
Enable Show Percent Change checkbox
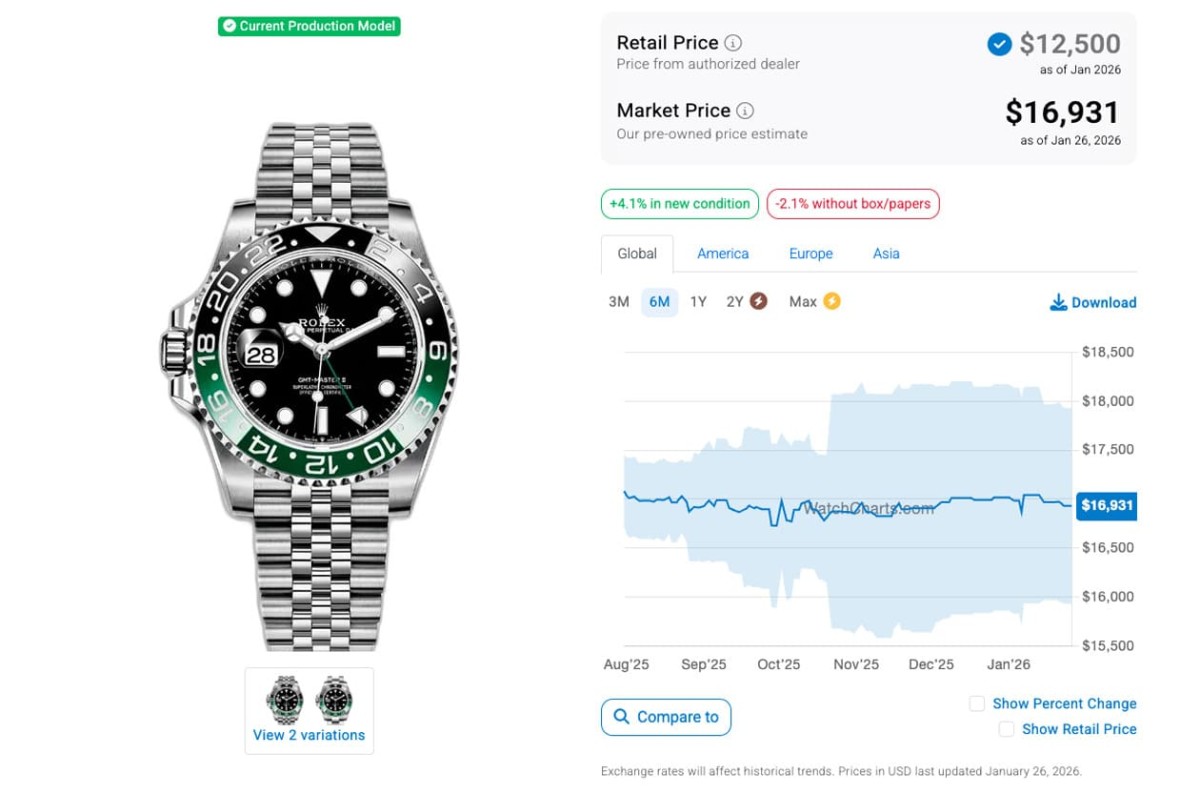point(977,704)
